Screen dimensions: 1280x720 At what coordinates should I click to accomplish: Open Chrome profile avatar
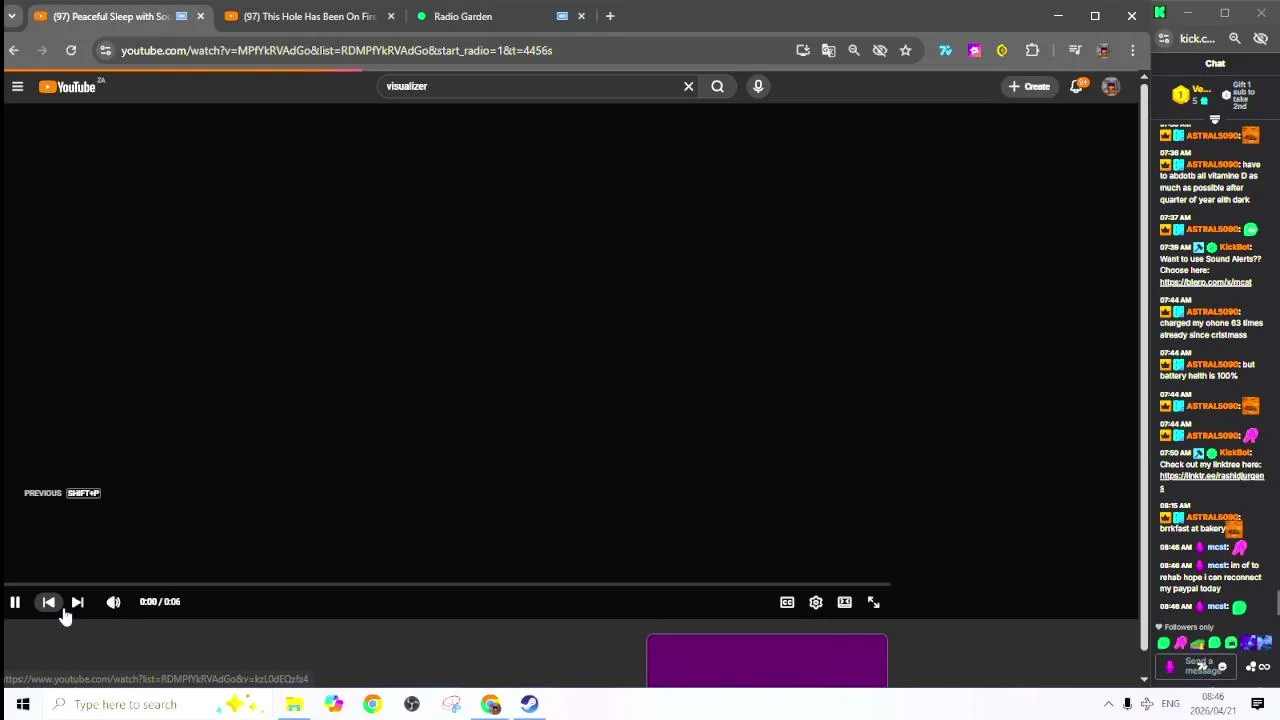(x=1103, y=50)
